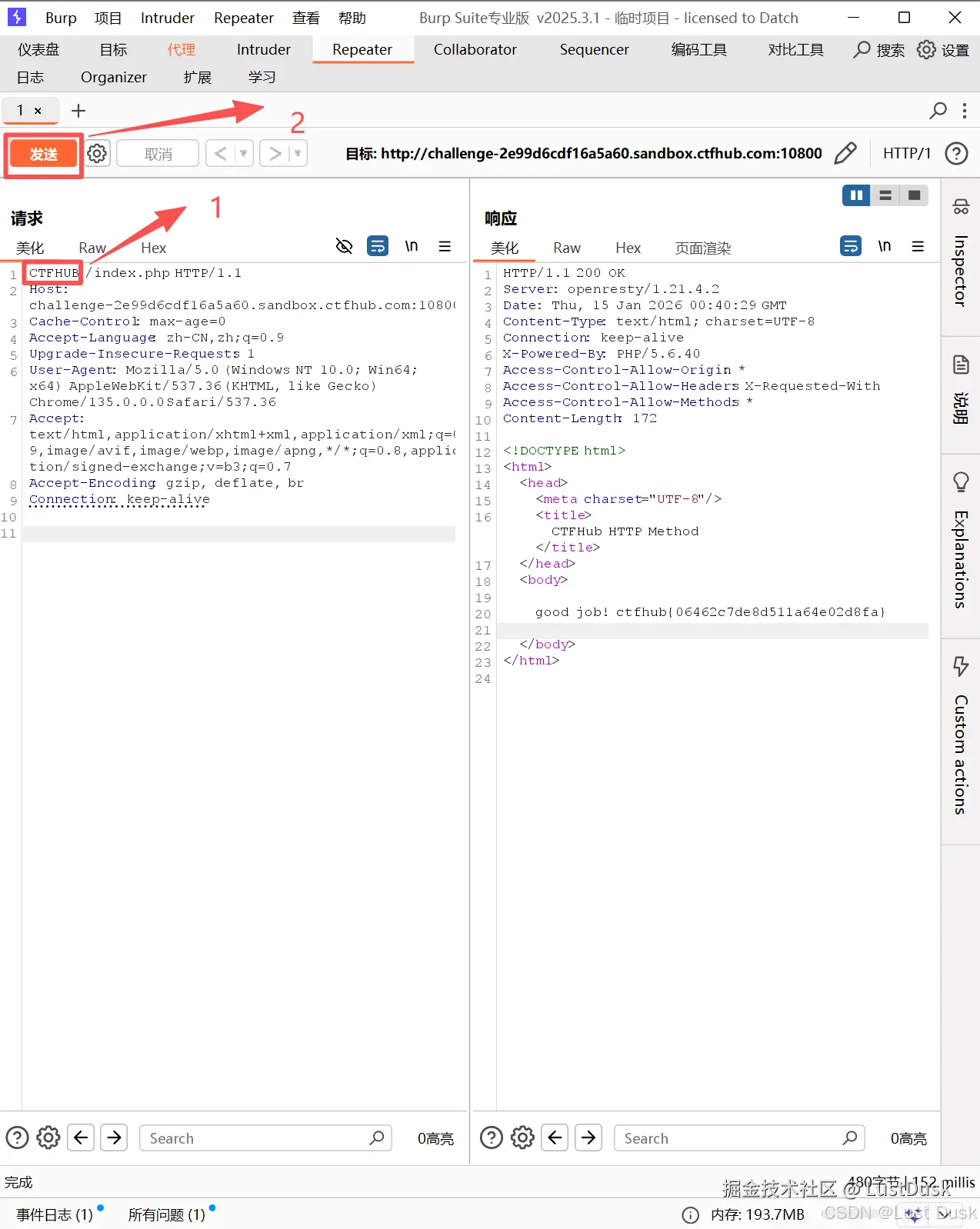This screenshot has height=1229, width=980.
Task: Switch to the Organizer tab
Action: (x=114, y=77)
